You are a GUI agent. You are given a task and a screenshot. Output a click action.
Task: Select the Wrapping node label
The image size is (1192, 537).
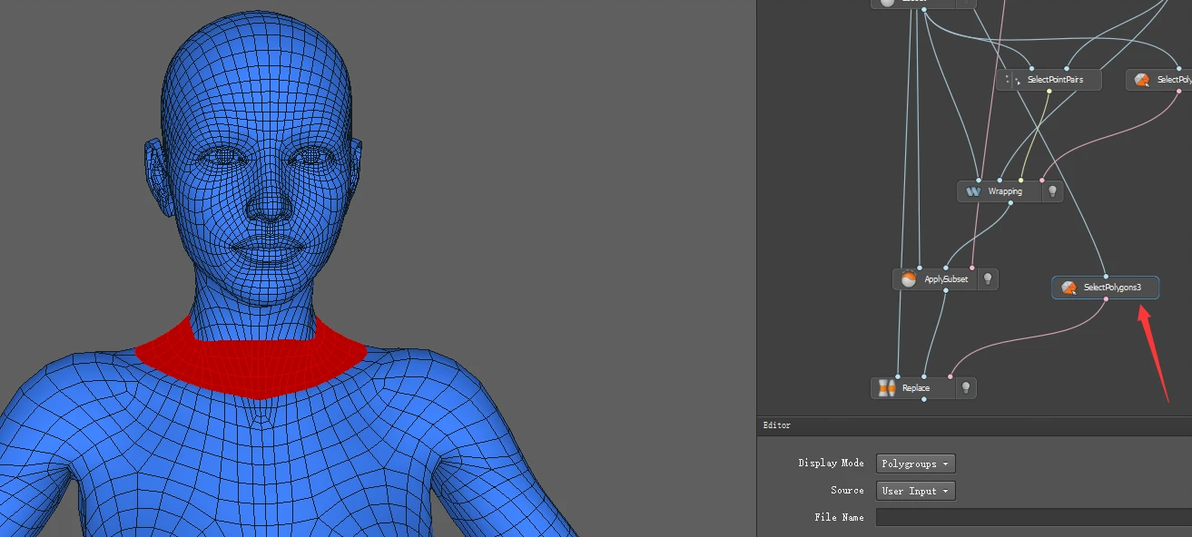pos(1005,191)
